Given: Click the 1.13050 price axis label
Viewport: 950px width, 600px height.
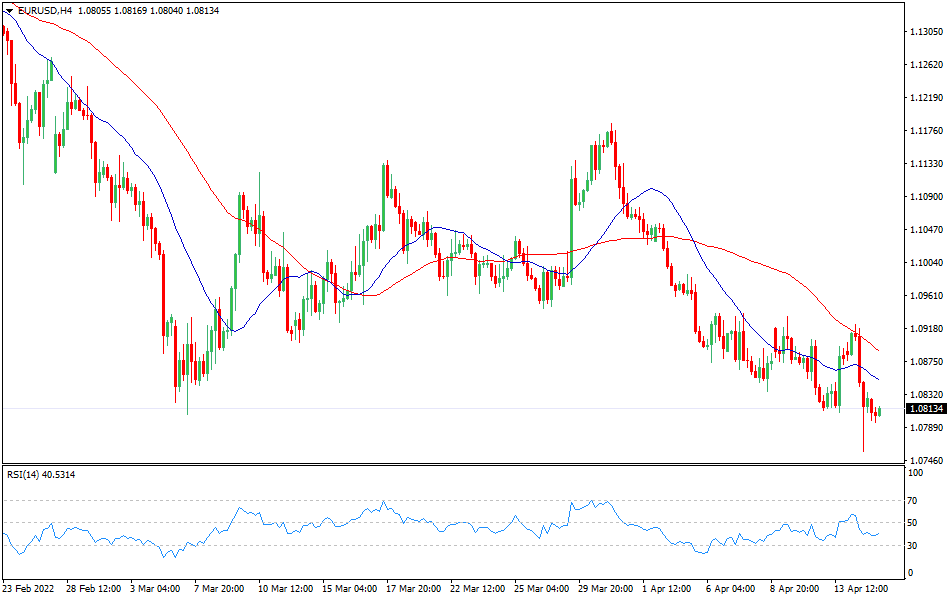Looking at the screenshot, I should pos(927,32).
